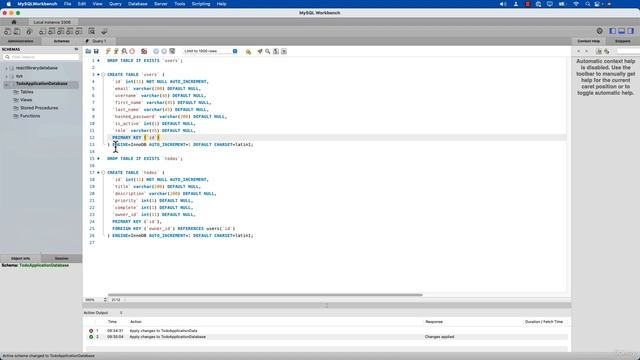Toggle autocommit mode in query toolbar
The image size is (640, 360).
pyautogui.click(x=172, y=51)
